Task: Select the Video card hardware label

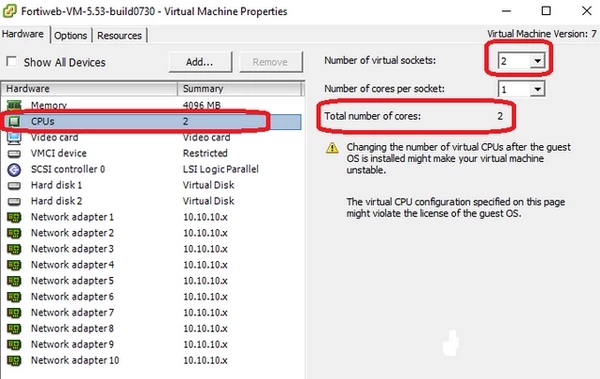Action: [x=54, y=137]
